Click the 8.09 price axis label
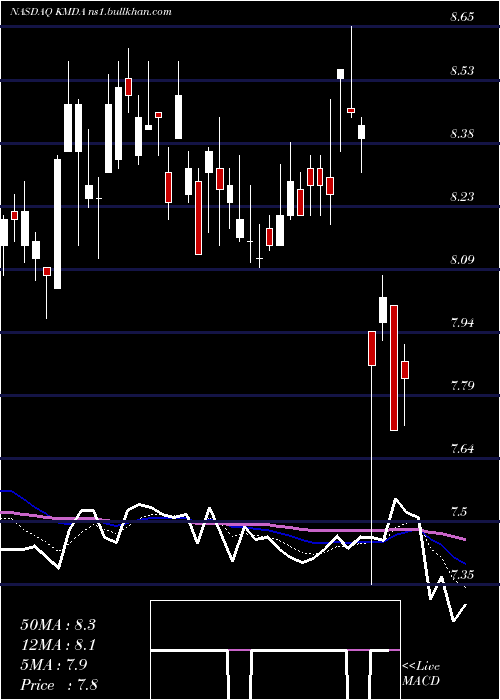 pyautogui.click(x=462, y=259)
